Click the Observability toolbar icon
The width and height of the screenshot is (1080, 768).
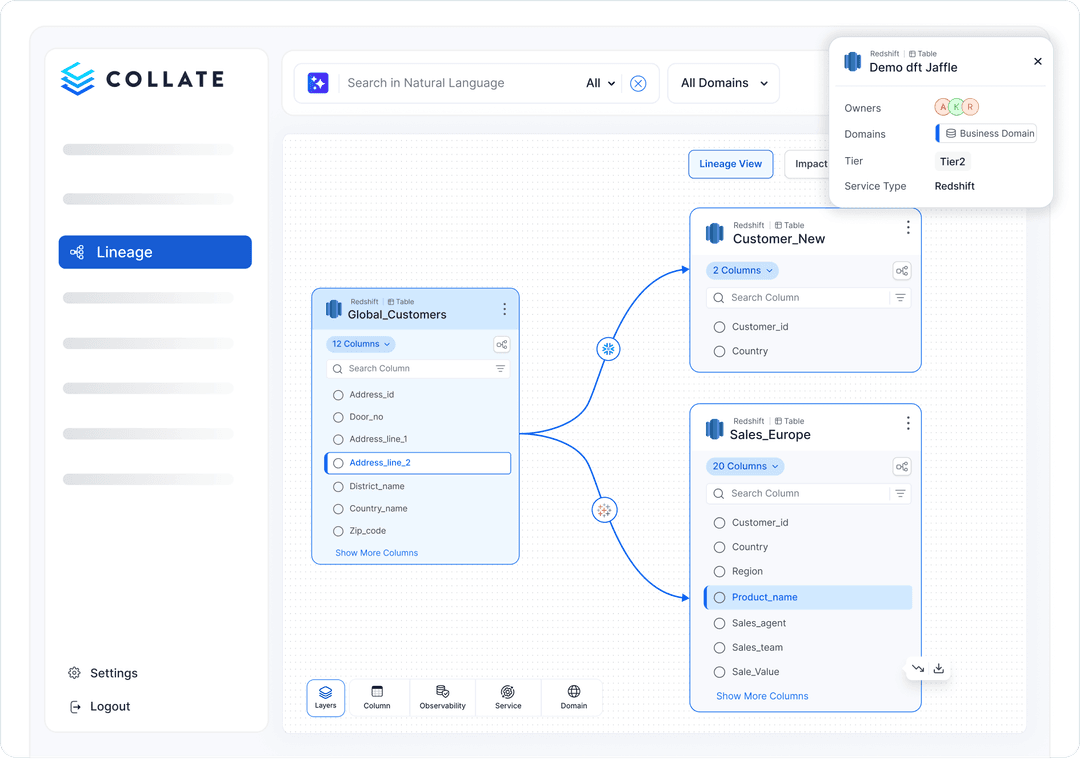click(442, 697)
